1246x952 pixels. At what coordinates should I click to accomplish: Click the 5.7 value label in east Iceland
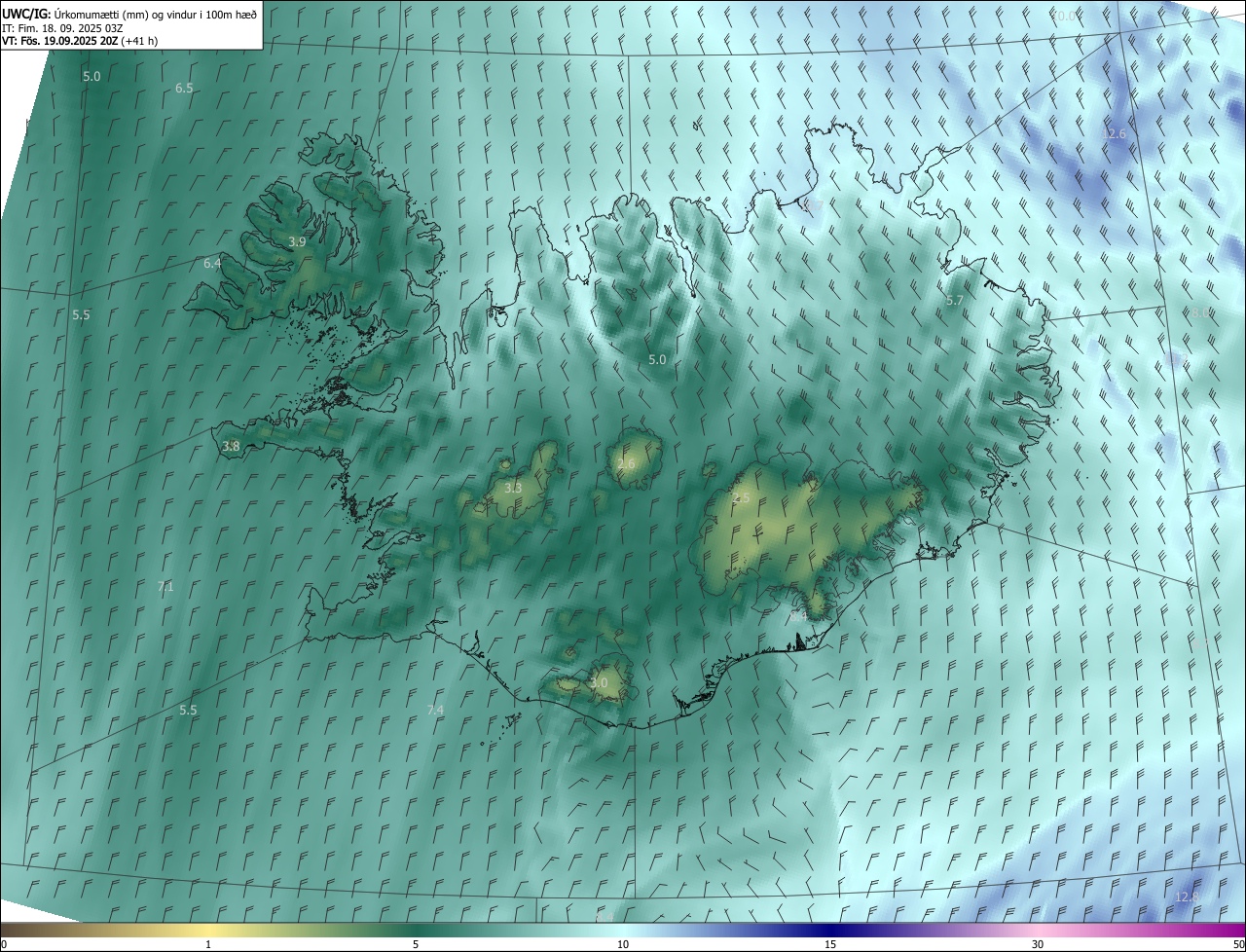(954, 301)
